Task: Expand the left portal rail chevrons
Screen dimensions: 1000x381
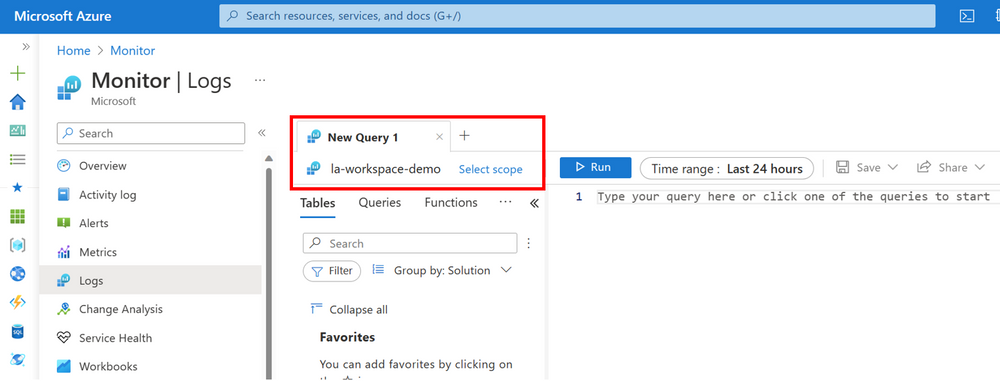Action: [x=26, y=47]
